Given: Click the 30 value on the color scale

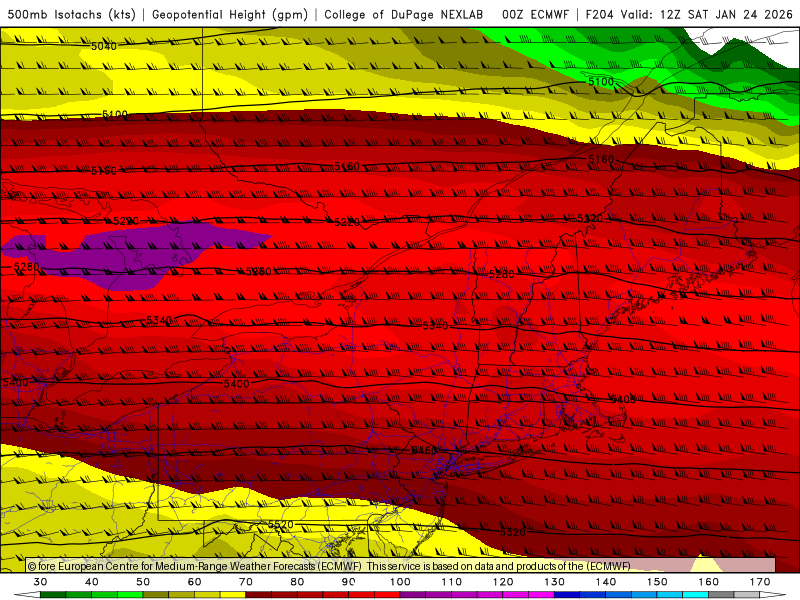Looking at the screenshot, I should tap(40, 582).
